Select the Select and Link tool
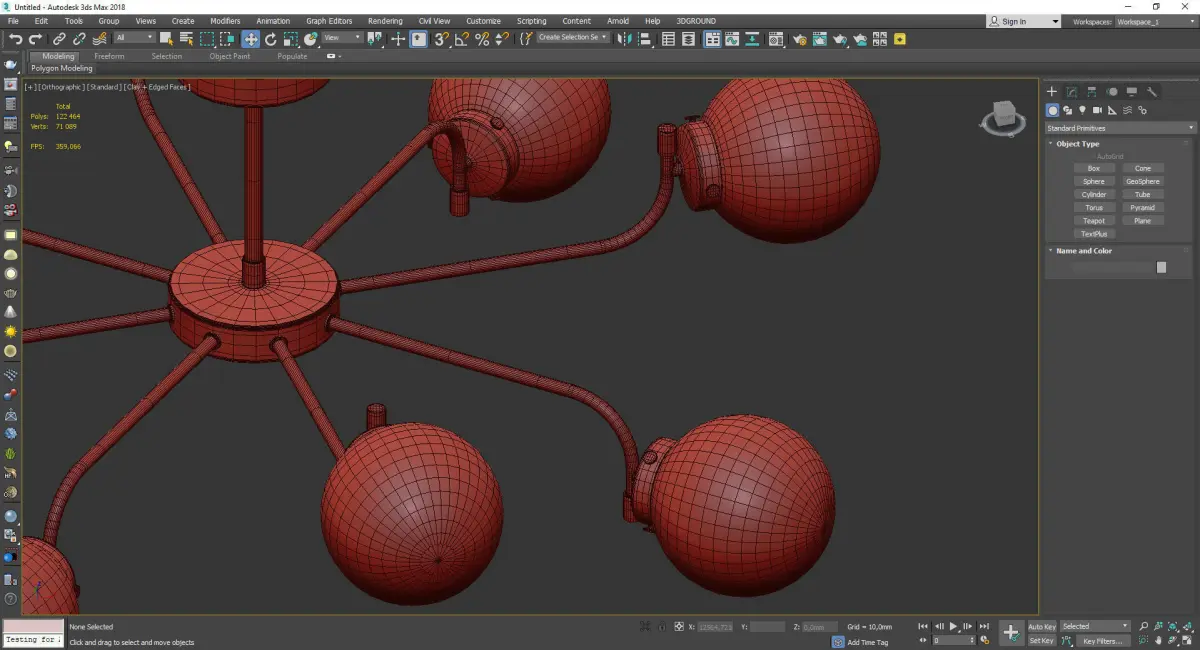Screen dimensions: 1200x650 pos(60,39)
